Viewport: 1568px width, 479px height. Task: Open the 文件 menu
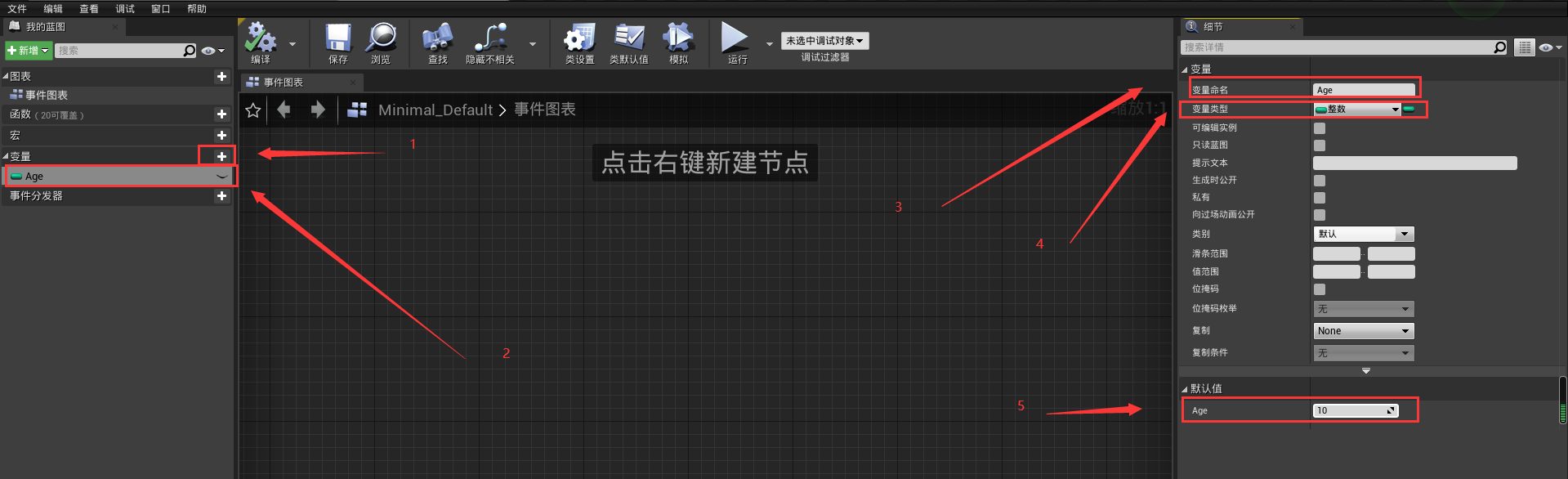pos(17,9)
